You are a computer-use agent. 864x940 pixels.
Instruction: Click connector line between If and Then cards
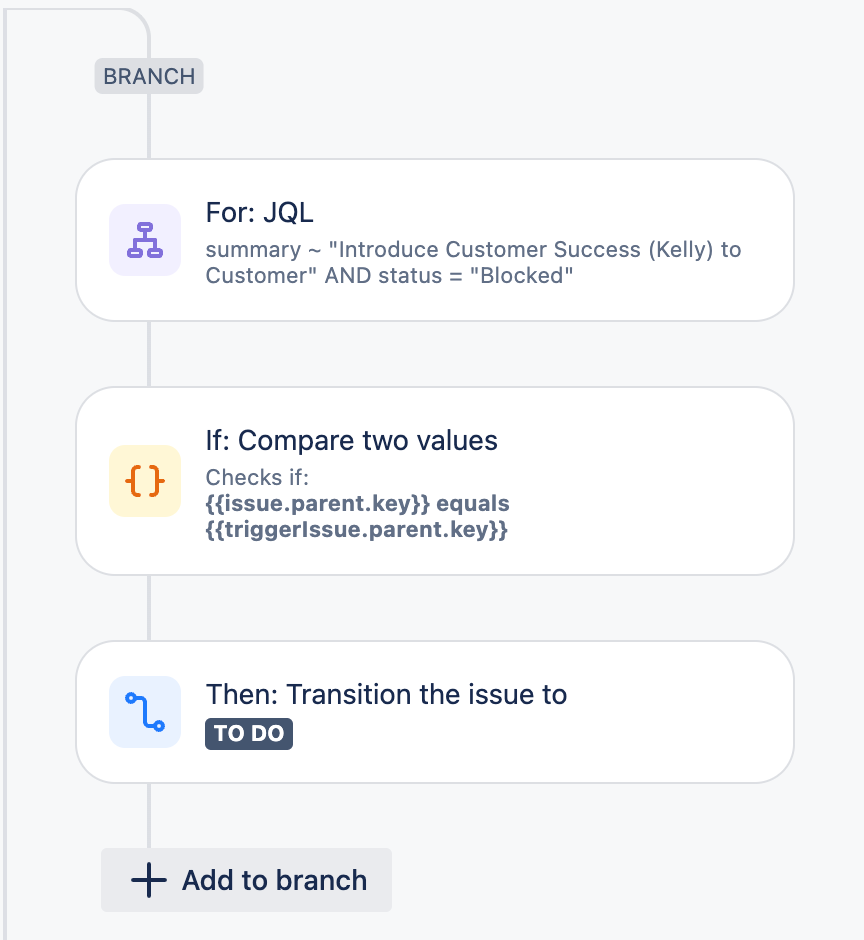[x=149, y=608]
